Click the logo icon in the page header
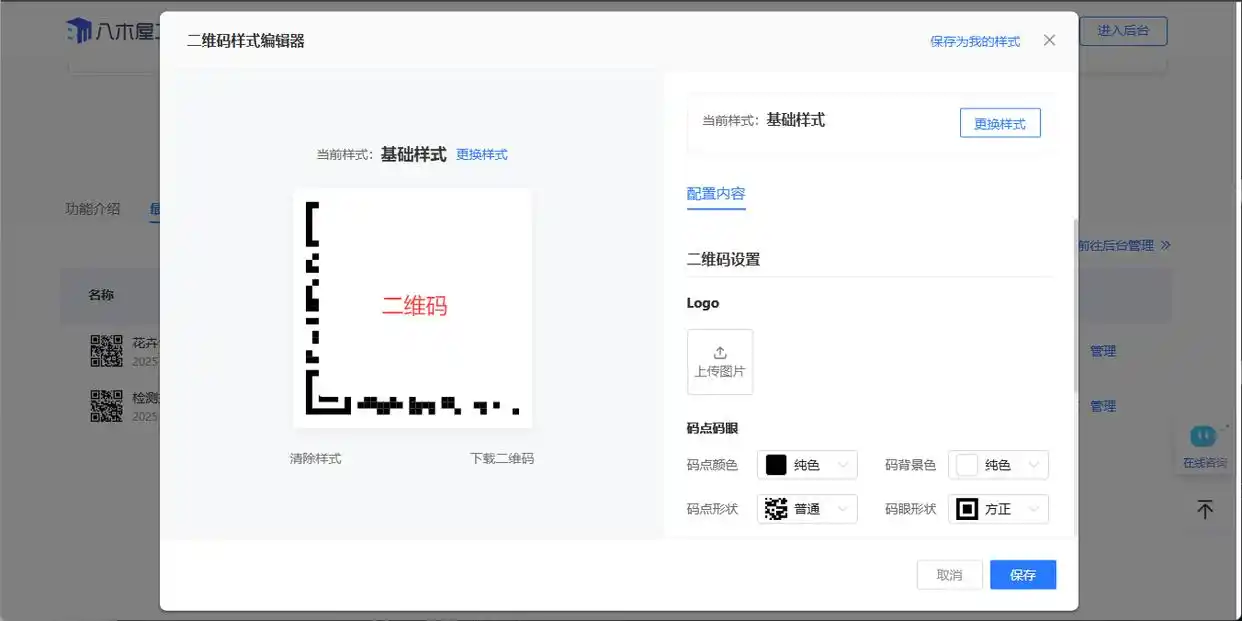This screenshot has width=1242, height=621. click(x=79, y=31)
